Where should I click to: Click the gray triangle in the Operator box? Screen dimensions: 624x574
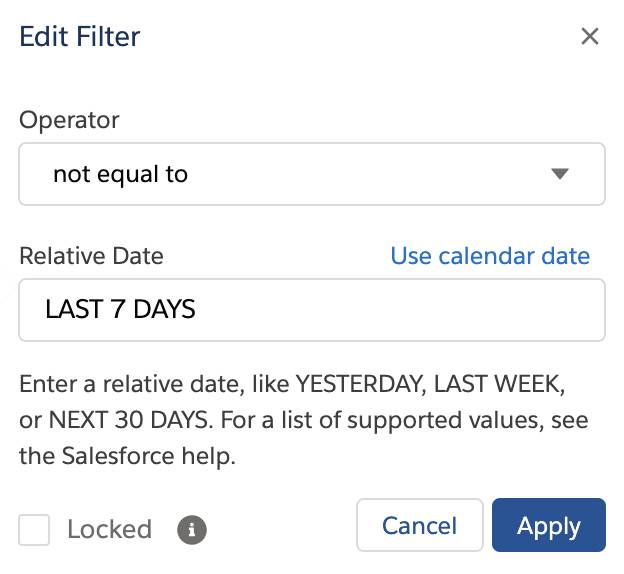(x=560, y=174)
